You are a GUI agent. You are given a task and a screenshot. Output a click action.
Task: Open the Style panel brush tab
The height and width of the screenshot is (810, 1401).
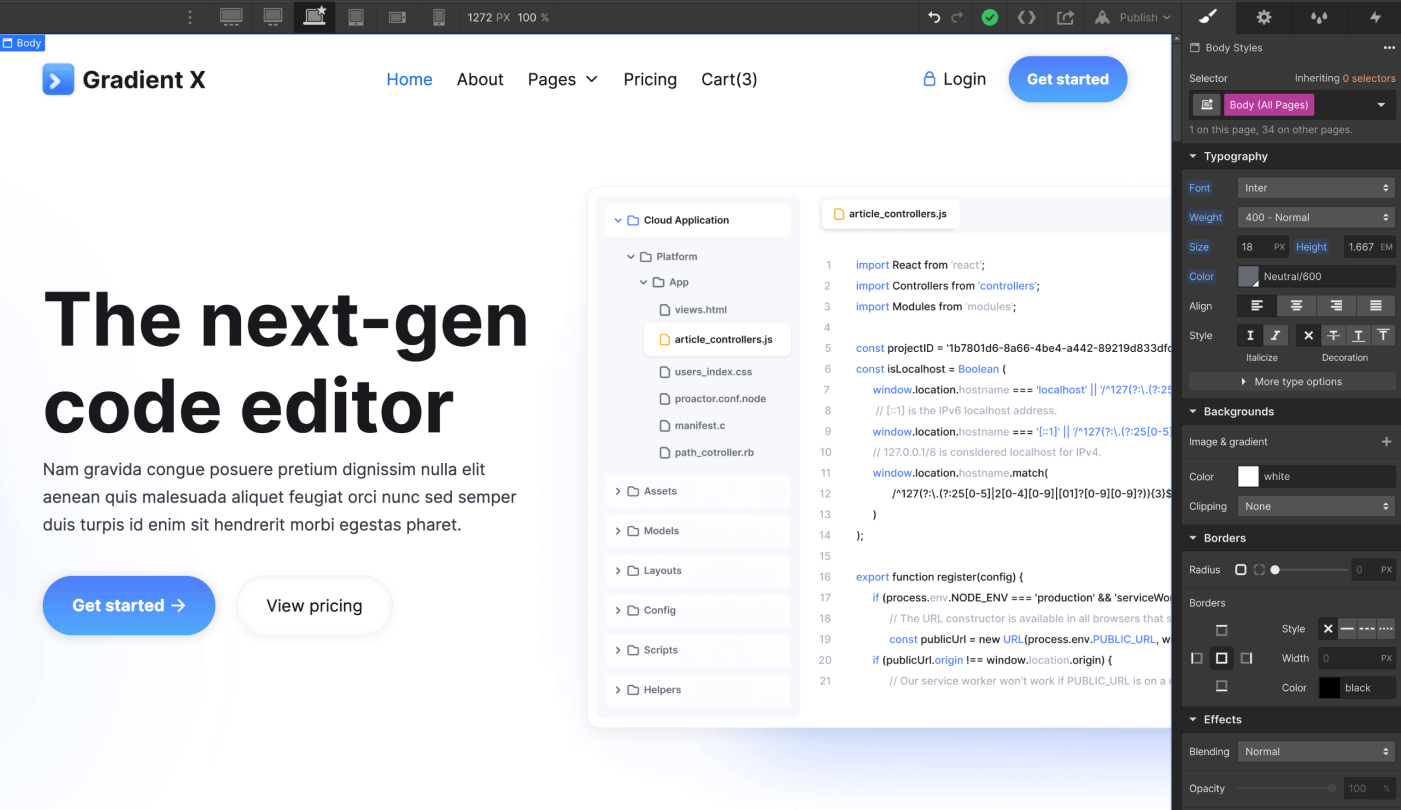(1208, 17)
